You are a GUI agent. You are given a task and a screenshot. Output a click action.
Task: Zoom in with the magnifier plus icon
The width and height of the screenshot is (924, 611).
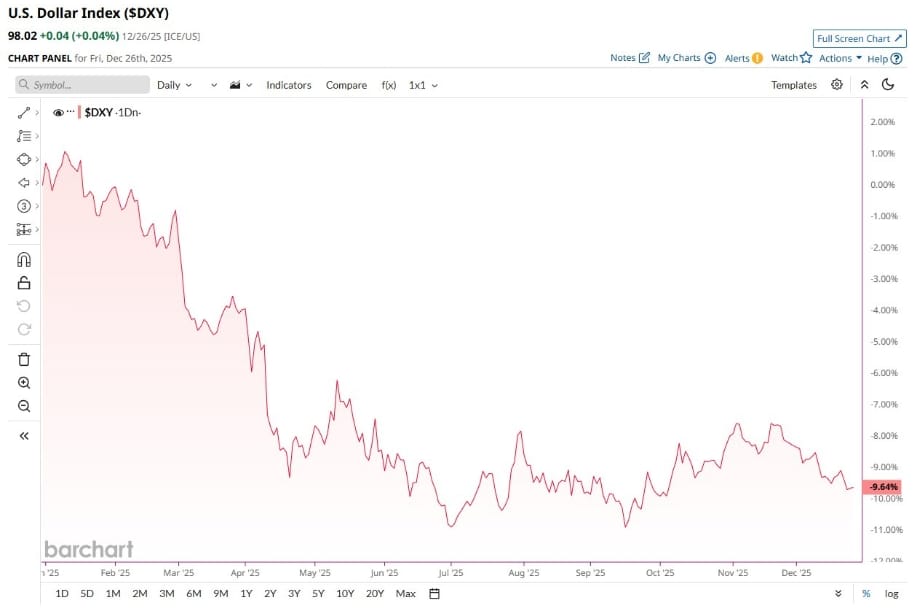pos(22,383)
